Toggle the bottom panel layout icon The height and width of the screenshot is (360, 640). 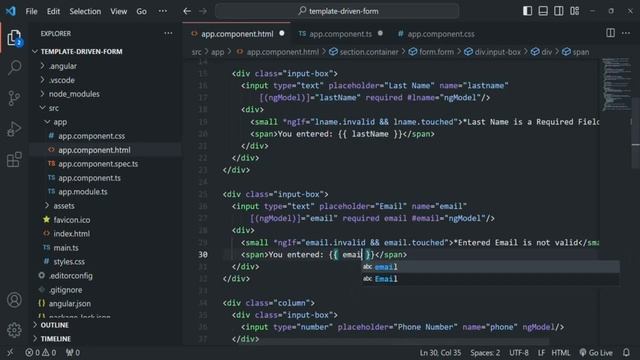click(x=543, y=11)
